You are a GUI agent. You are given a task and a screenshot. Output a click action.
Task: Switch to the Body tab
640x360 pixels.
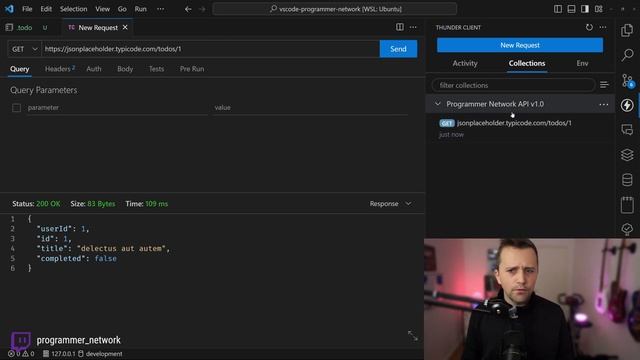click(x=125, y=69)
